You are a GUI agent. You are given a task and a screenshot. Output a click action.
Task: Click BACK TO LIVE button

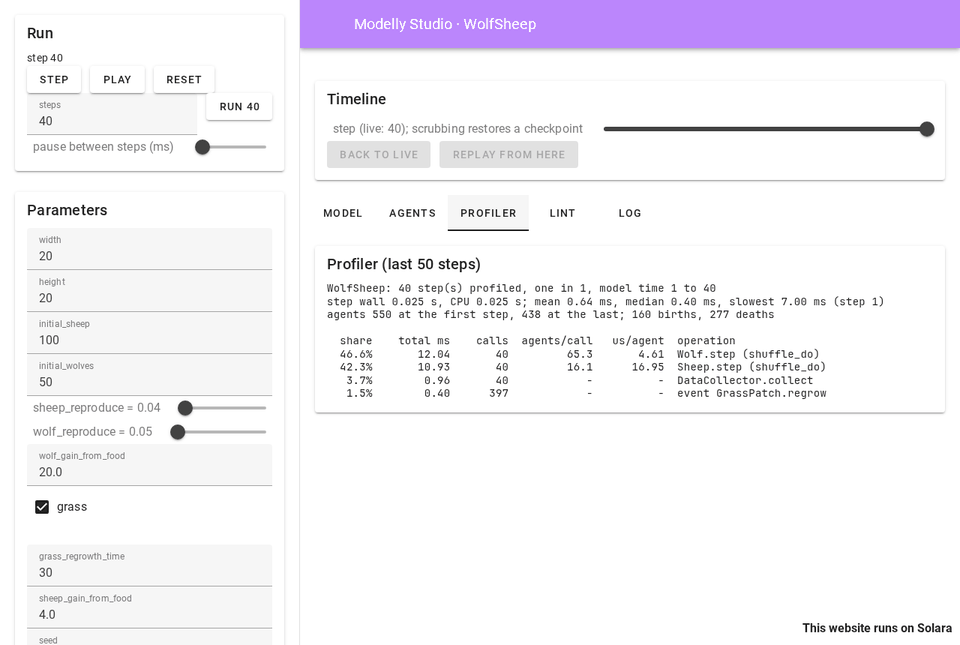[x=378, y=155]
